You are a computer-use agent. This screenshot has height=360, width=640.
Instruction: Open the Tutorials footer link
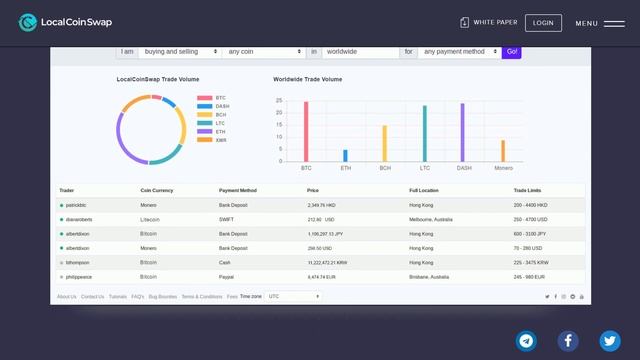(x=118, y=297)
